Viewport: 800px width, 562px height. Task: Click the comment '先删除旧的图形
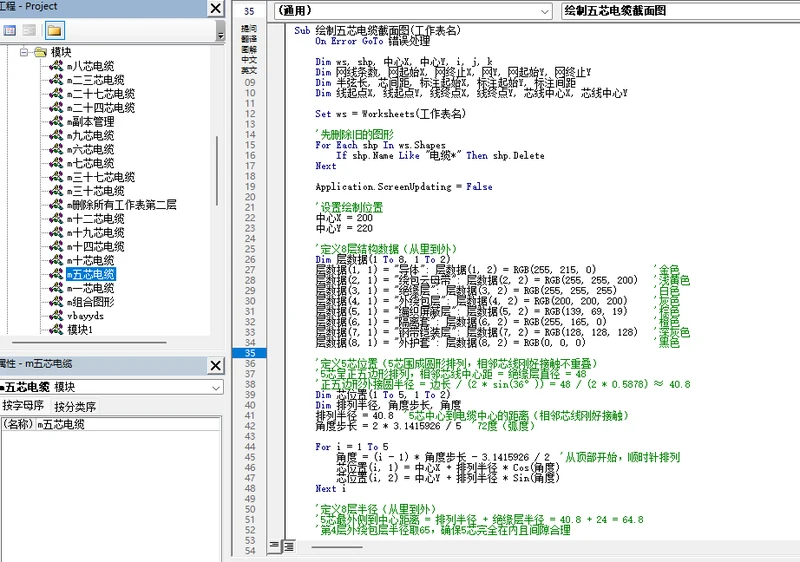pos(354,135)
